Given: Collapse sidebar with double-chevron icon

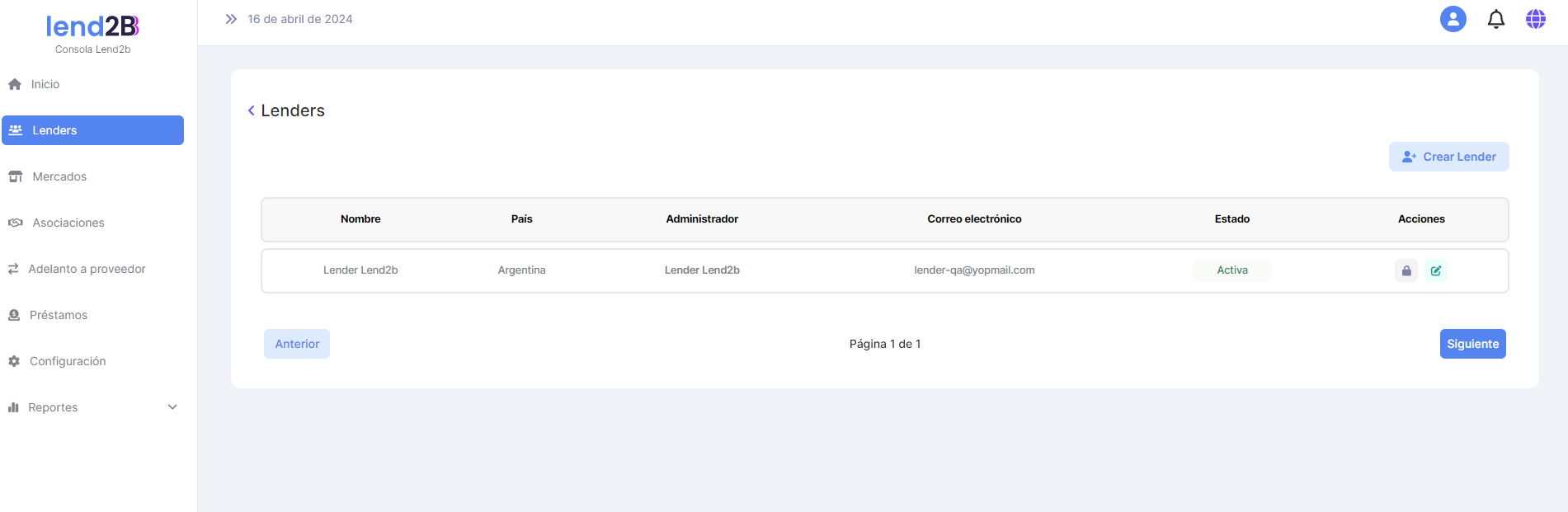Looking at the screenshot, I should click(x=231, y=19).
